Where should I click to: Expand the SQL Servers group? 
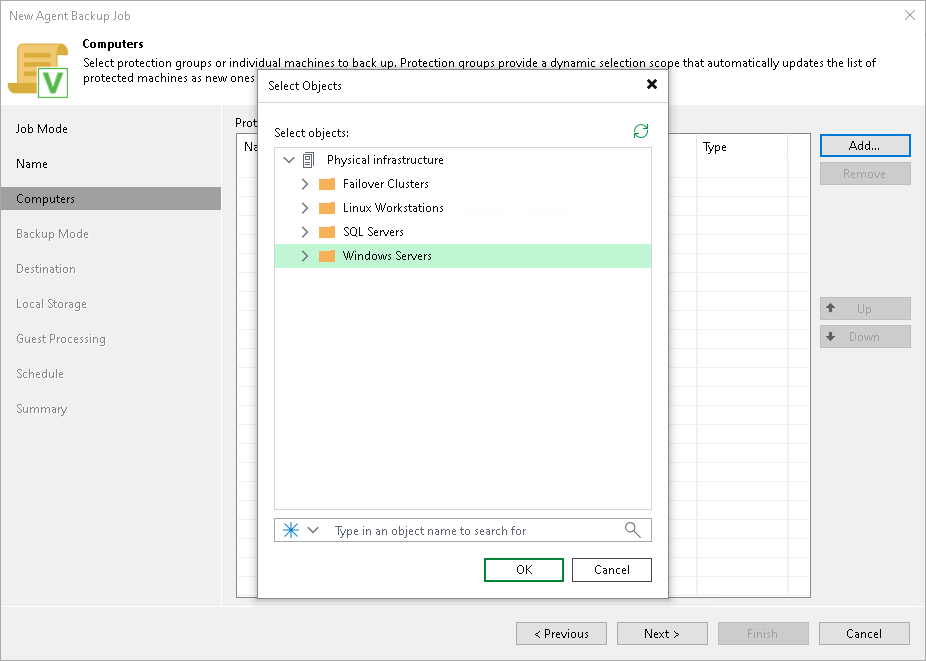click(x=305, y=232)
